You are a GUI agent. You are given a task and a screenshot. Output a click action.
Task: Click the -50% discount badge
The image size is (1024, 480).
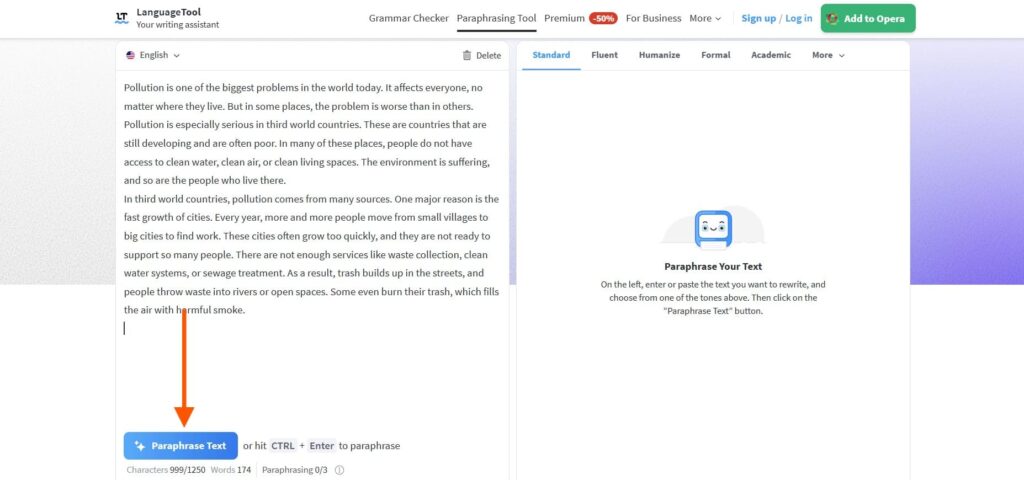603,18
